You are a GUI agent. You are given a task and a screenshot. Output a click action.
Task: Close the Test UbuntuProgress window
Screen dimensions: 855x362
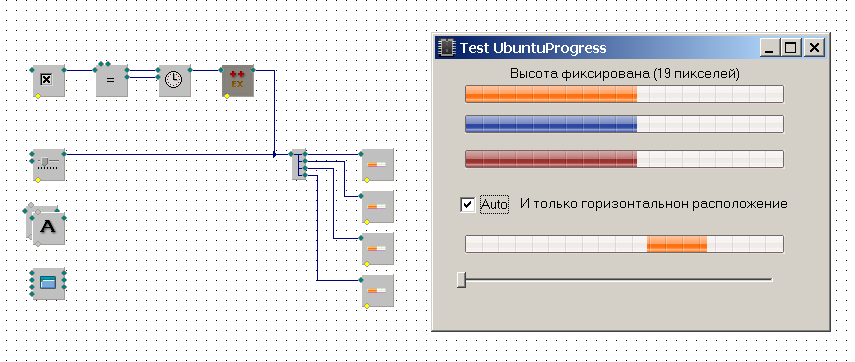814,48
